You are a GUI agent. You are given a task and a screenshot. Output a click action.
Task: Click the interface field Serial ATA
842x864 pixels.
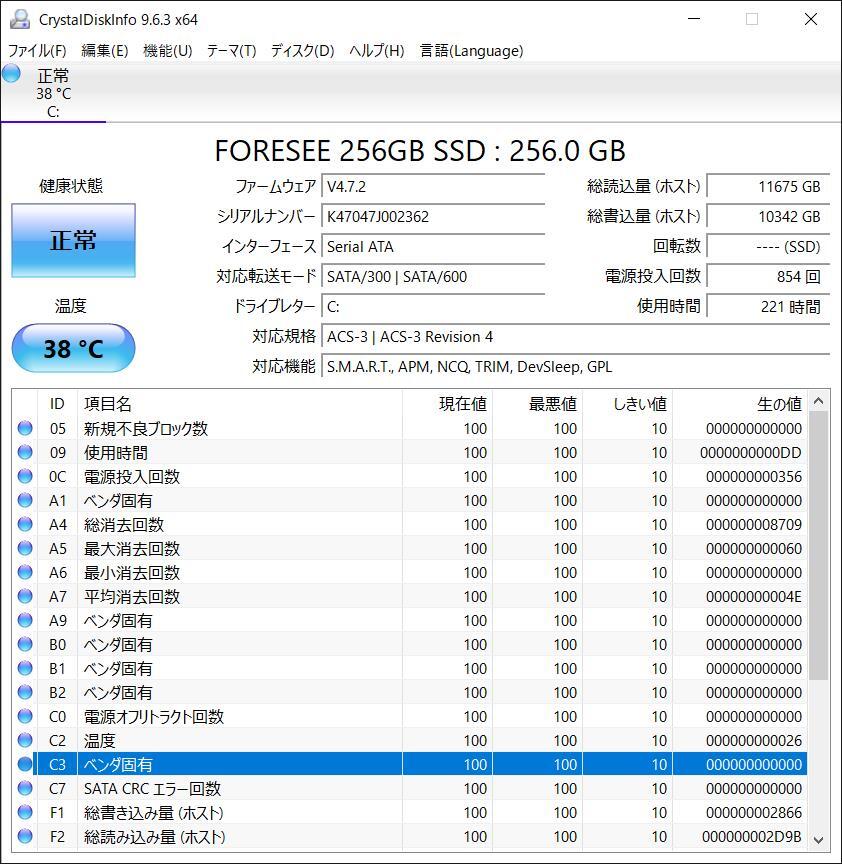click(x=433, y=246)
